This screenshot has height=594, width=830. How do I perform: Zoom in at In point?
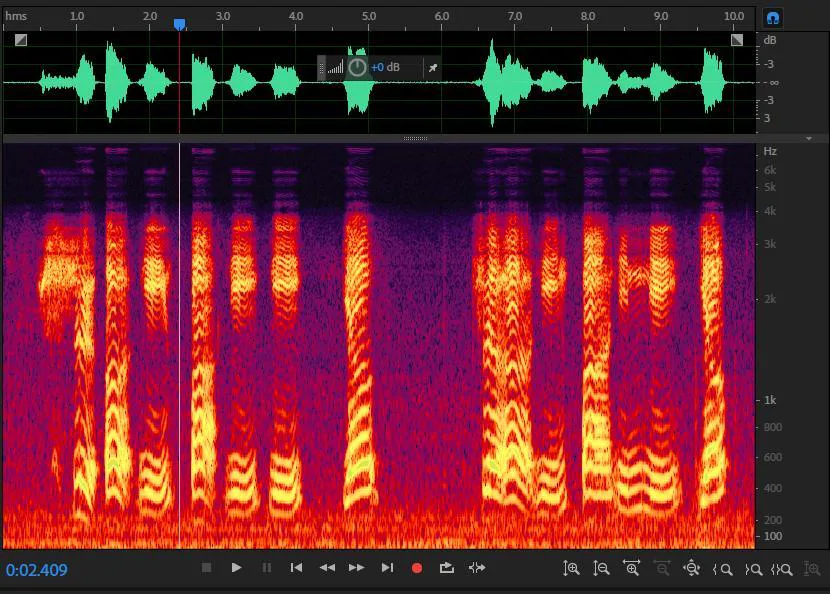[722, 569]
